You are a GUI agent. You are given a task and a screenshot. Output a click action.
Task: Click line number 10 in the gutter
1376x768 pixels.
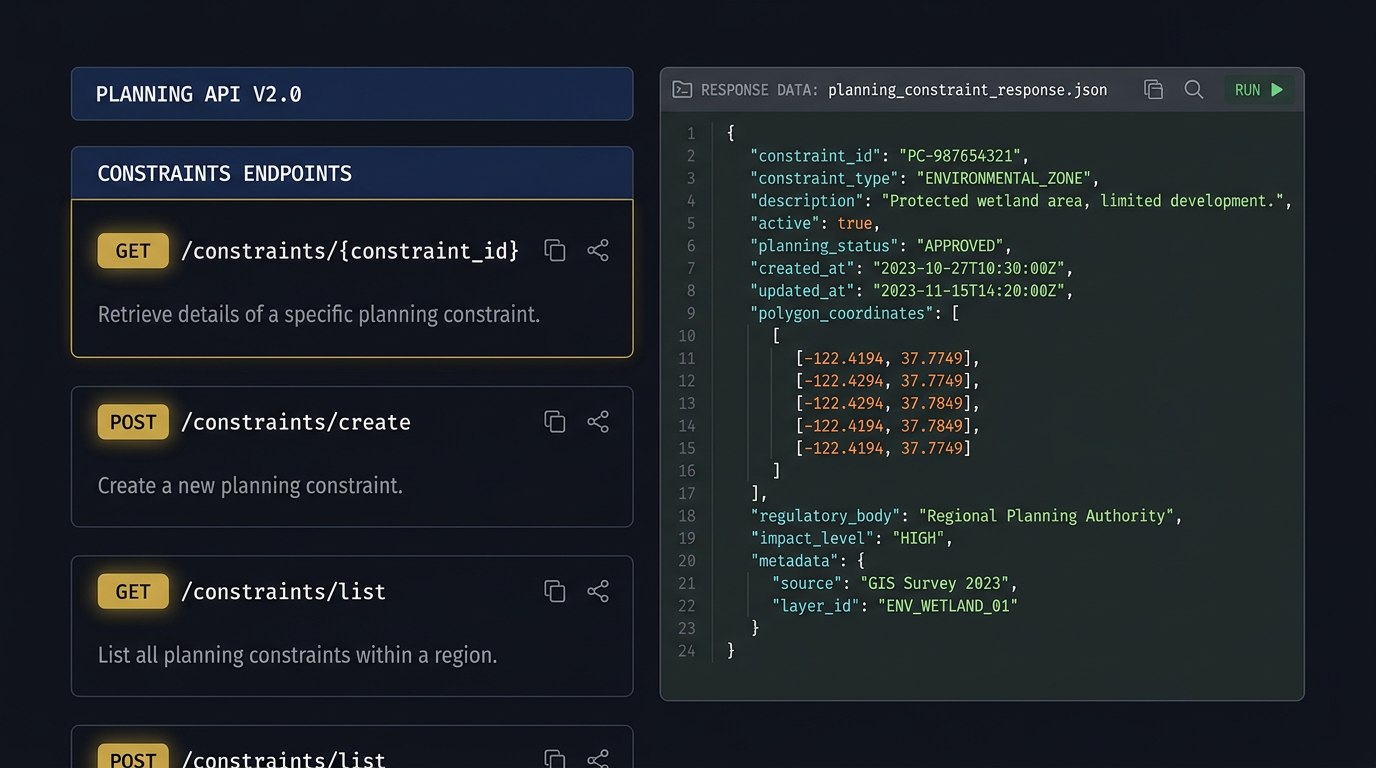tap(686, 336)
